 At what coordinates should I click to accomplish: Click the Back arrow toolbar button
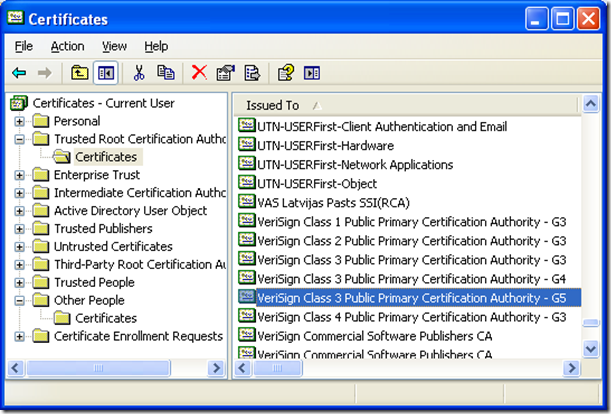[19, 73]
